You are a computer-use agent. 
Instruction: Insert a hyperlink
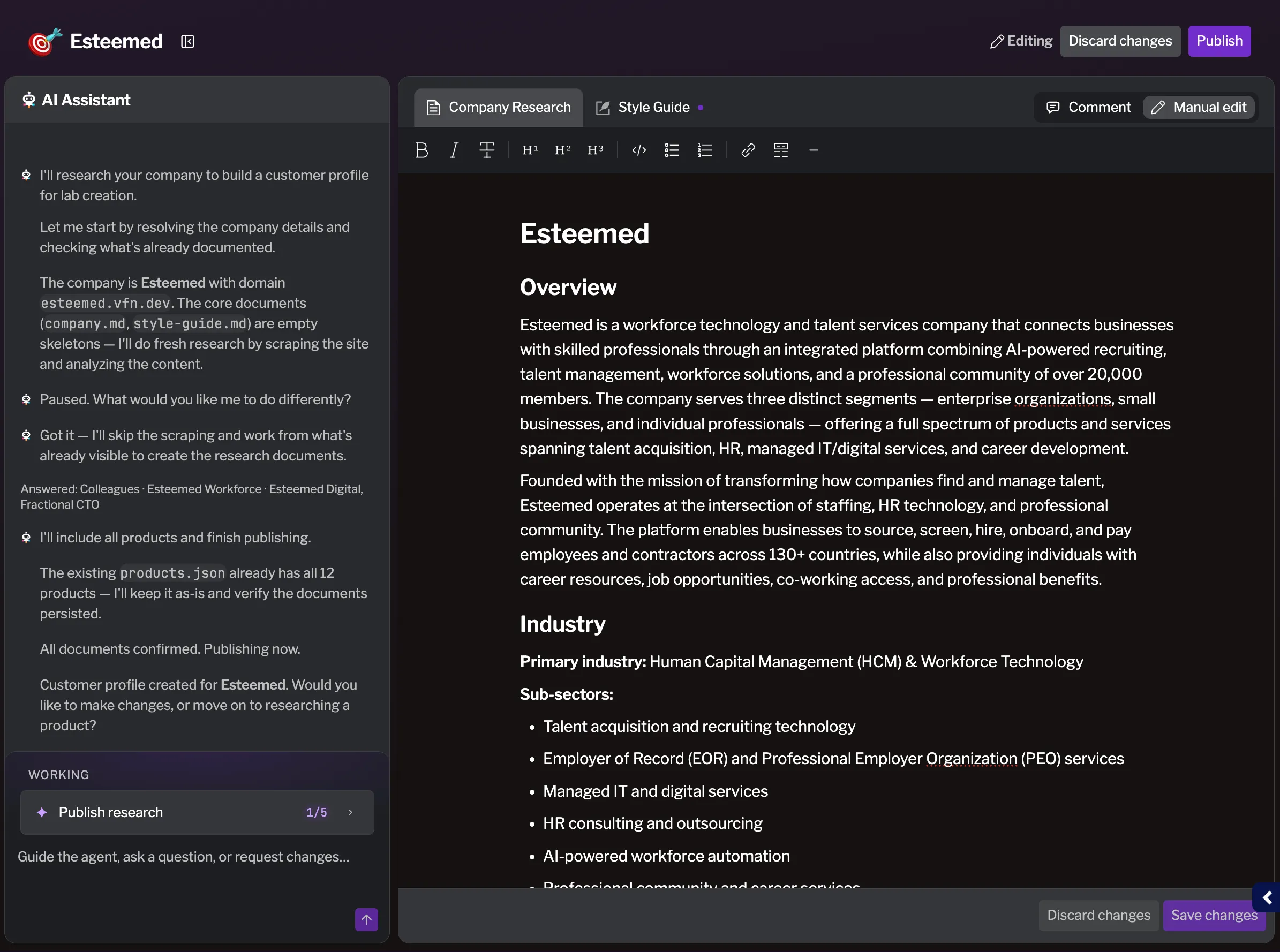pyautogui.click(x=748, y=150)
